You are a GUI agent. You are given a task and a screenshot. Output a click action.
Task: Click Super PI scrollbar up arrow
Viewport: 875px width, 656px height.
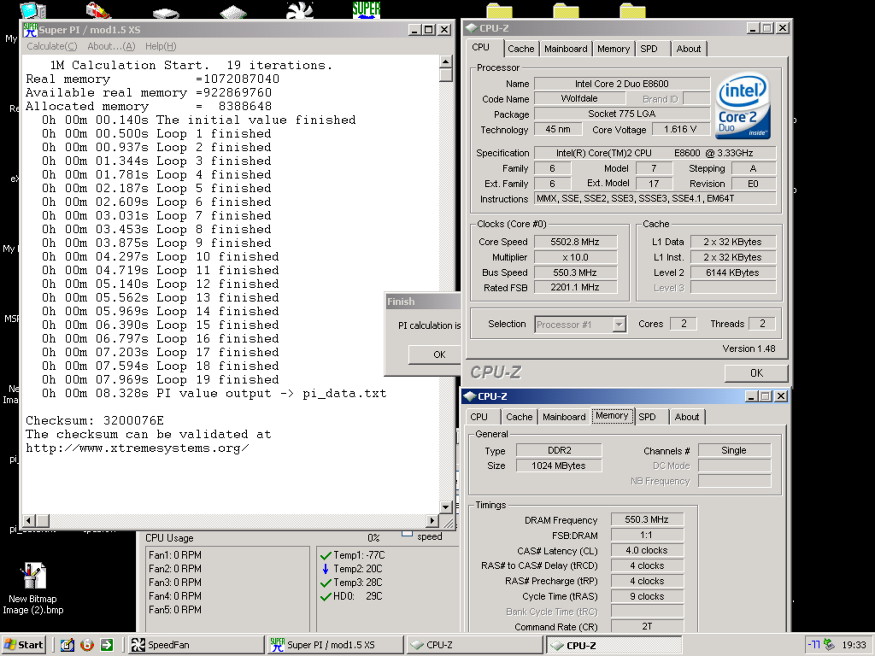[x=446, y=61]
